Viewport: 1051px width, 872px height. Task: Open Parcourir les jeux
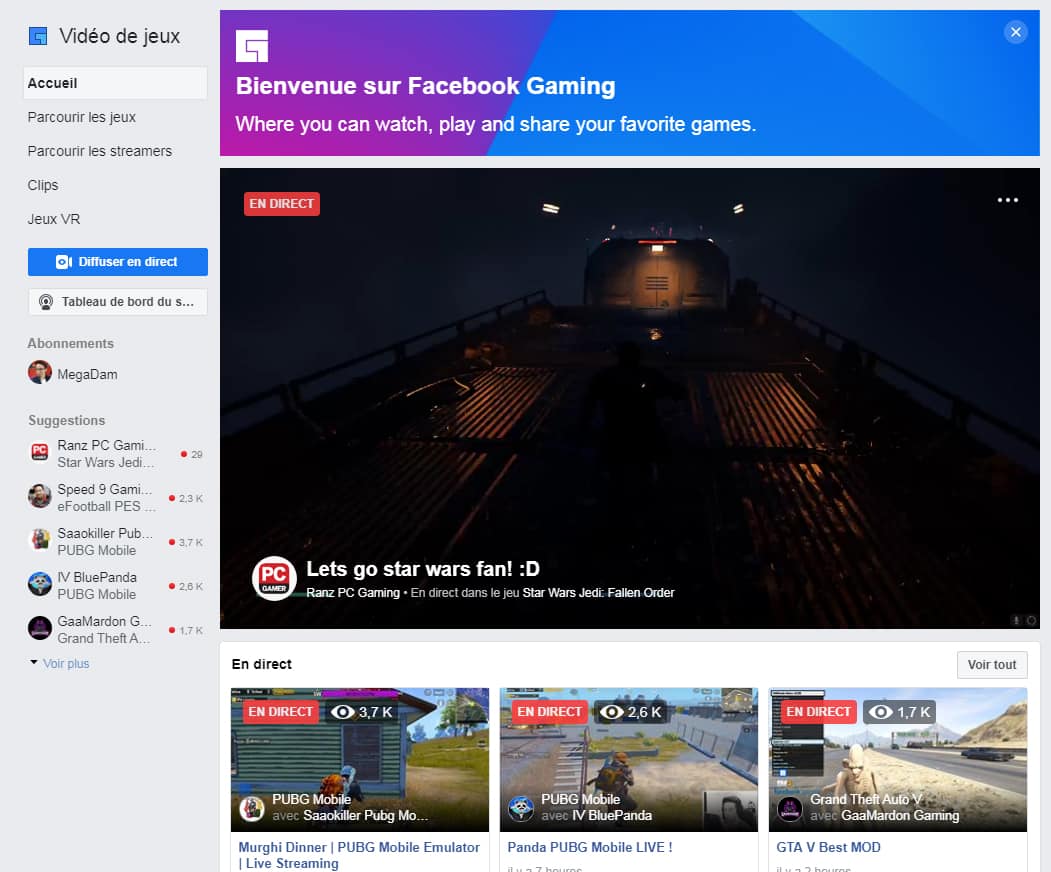click(82, 117)
